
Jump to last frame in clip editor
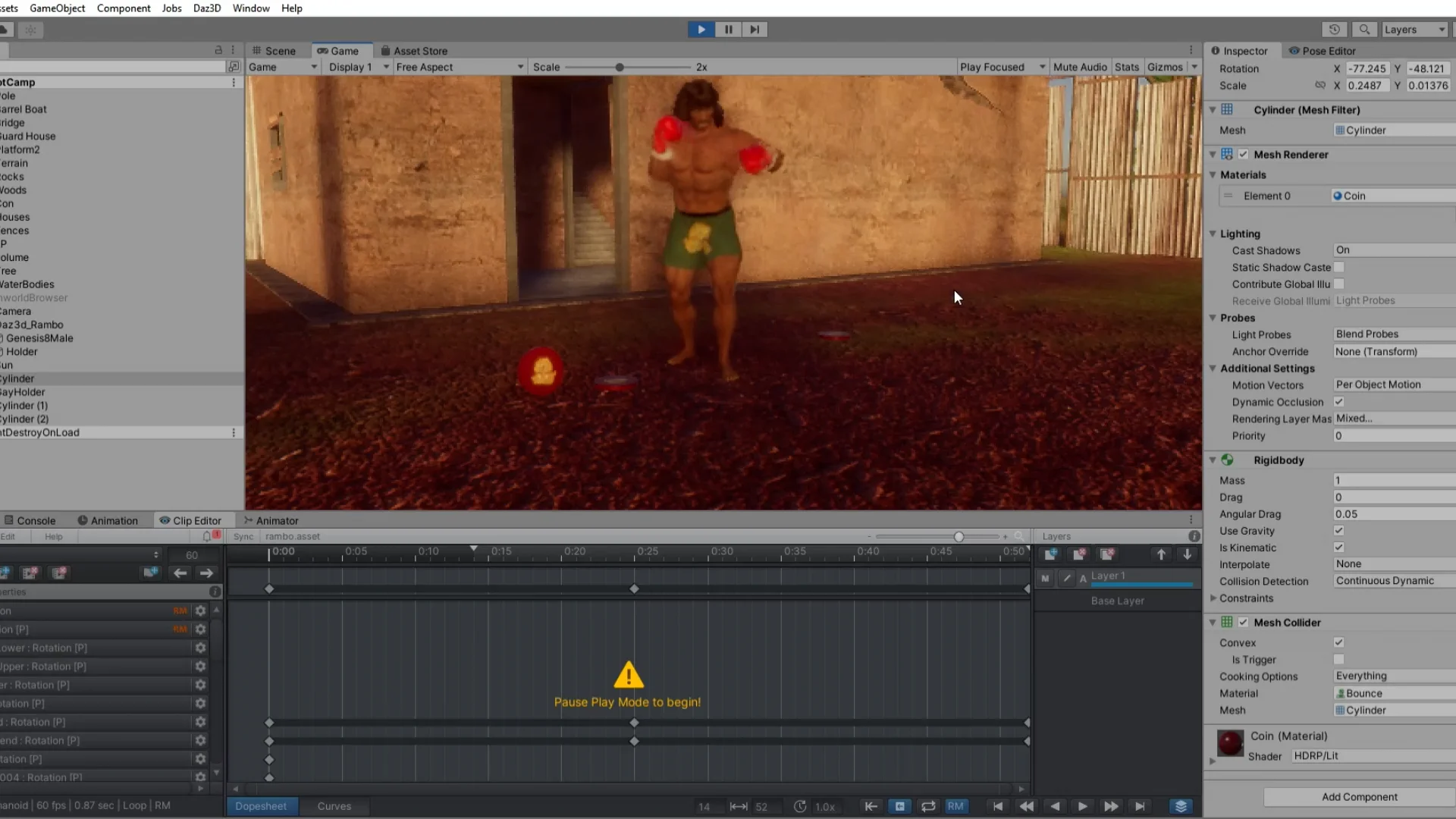pyautogui.click(x=1140, y=806)
